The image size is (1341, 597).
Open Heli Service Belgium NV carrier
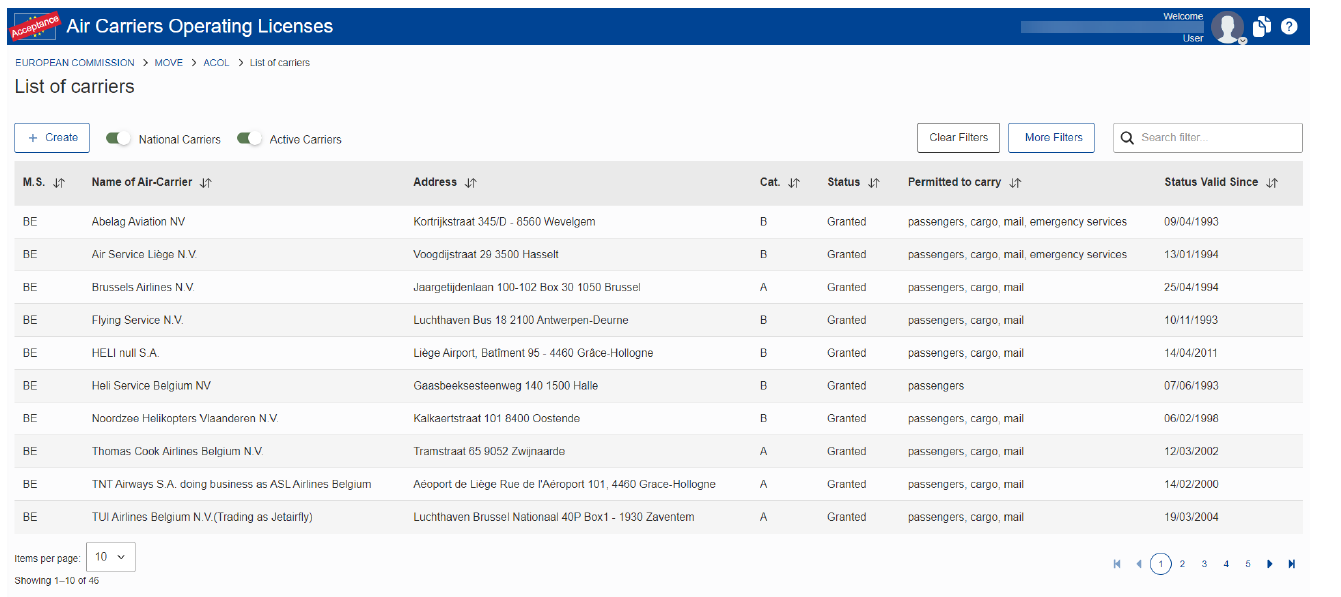(x=152, y=386)
